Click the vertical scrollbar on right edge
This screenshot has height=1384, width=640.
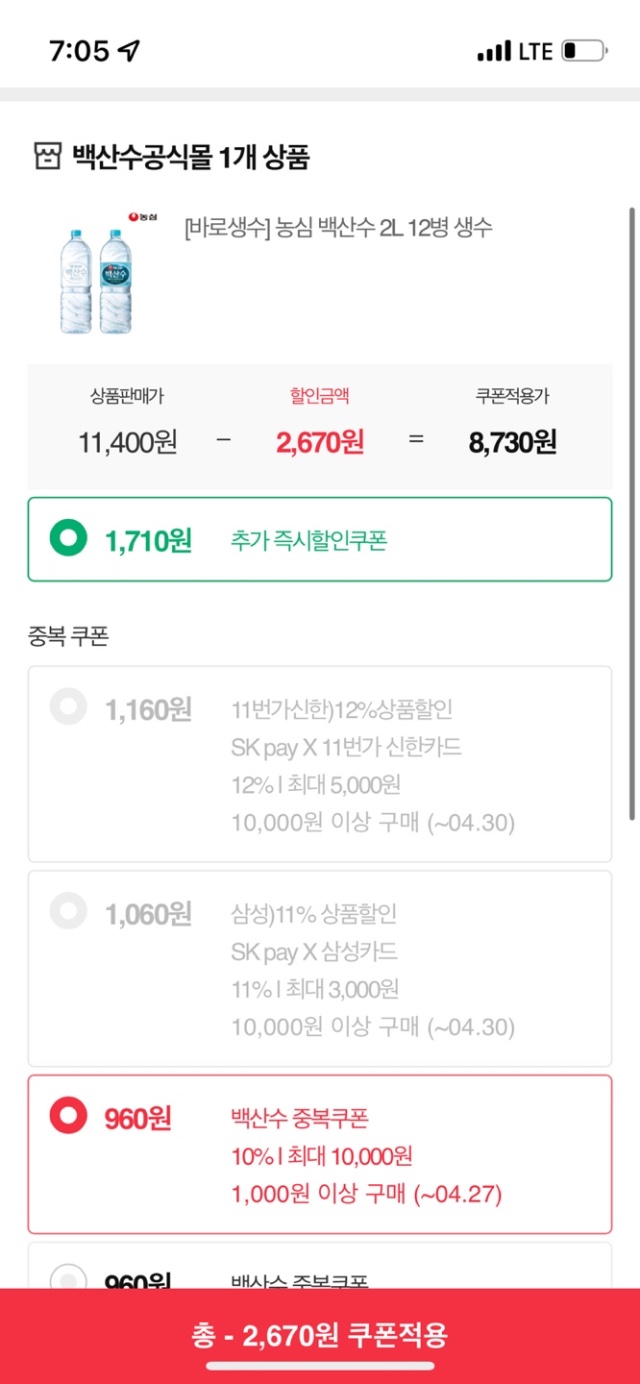coord(631,500)
